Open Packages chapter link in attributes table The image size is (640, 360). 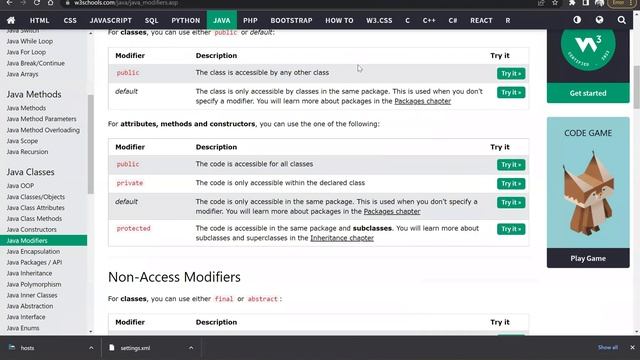[x=392, y=211]
